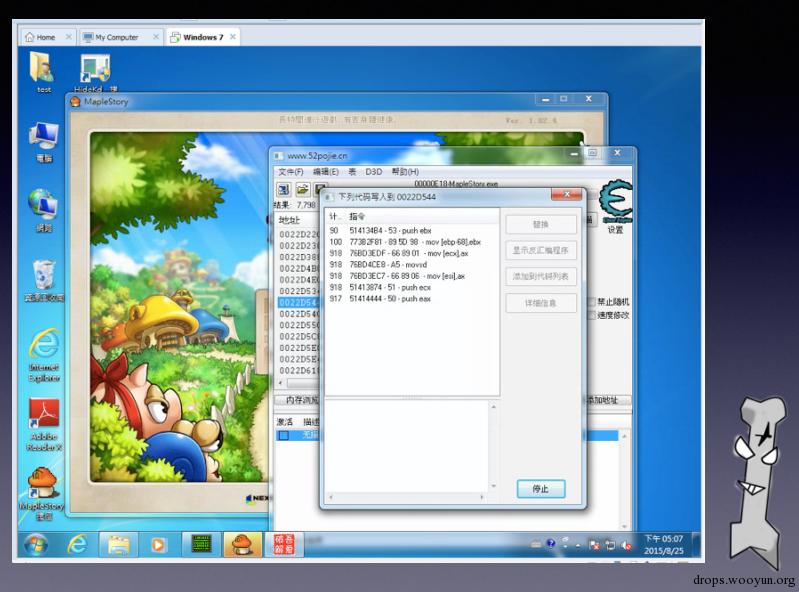
Task: Click the open folder icon in Cheat Engine toolbar
Action: point(301,189)
